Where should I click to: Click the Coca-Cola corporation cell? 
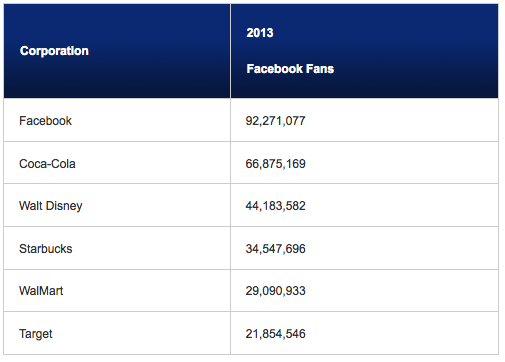coord(117,163)
